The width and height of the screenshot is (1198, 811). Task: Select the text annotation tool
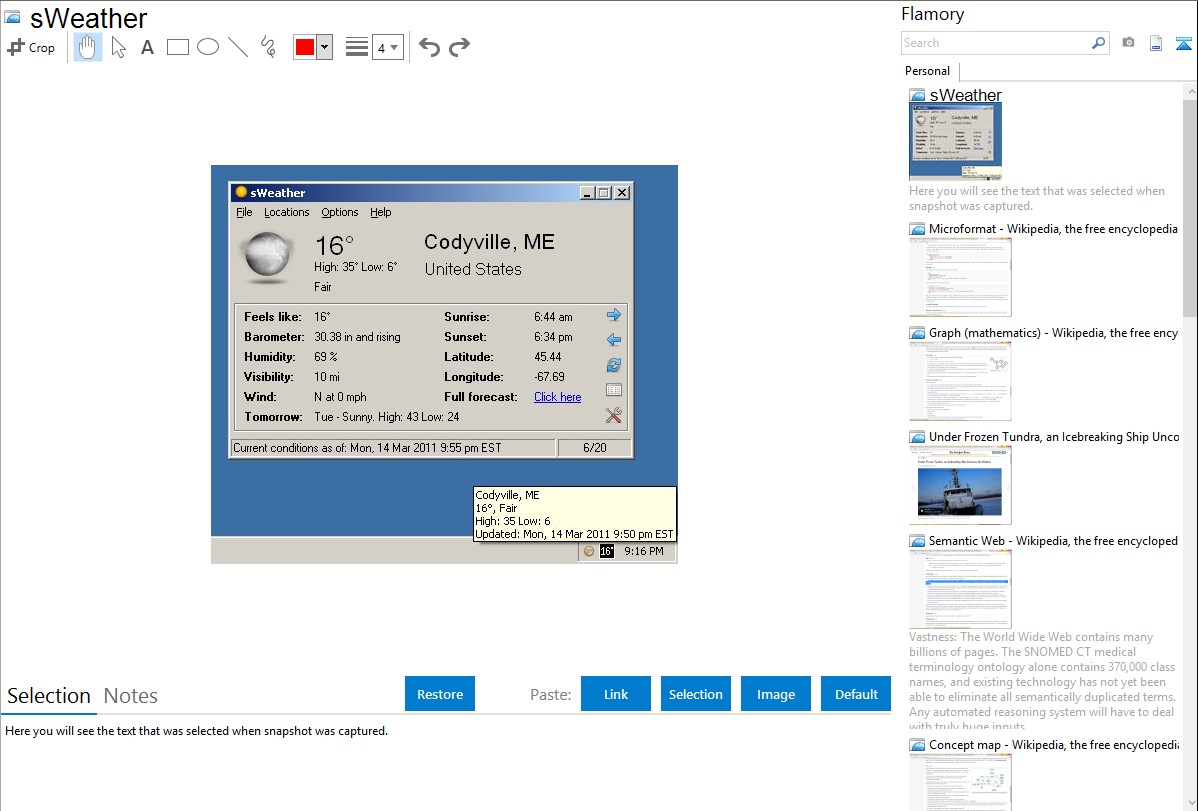point(147,47)
